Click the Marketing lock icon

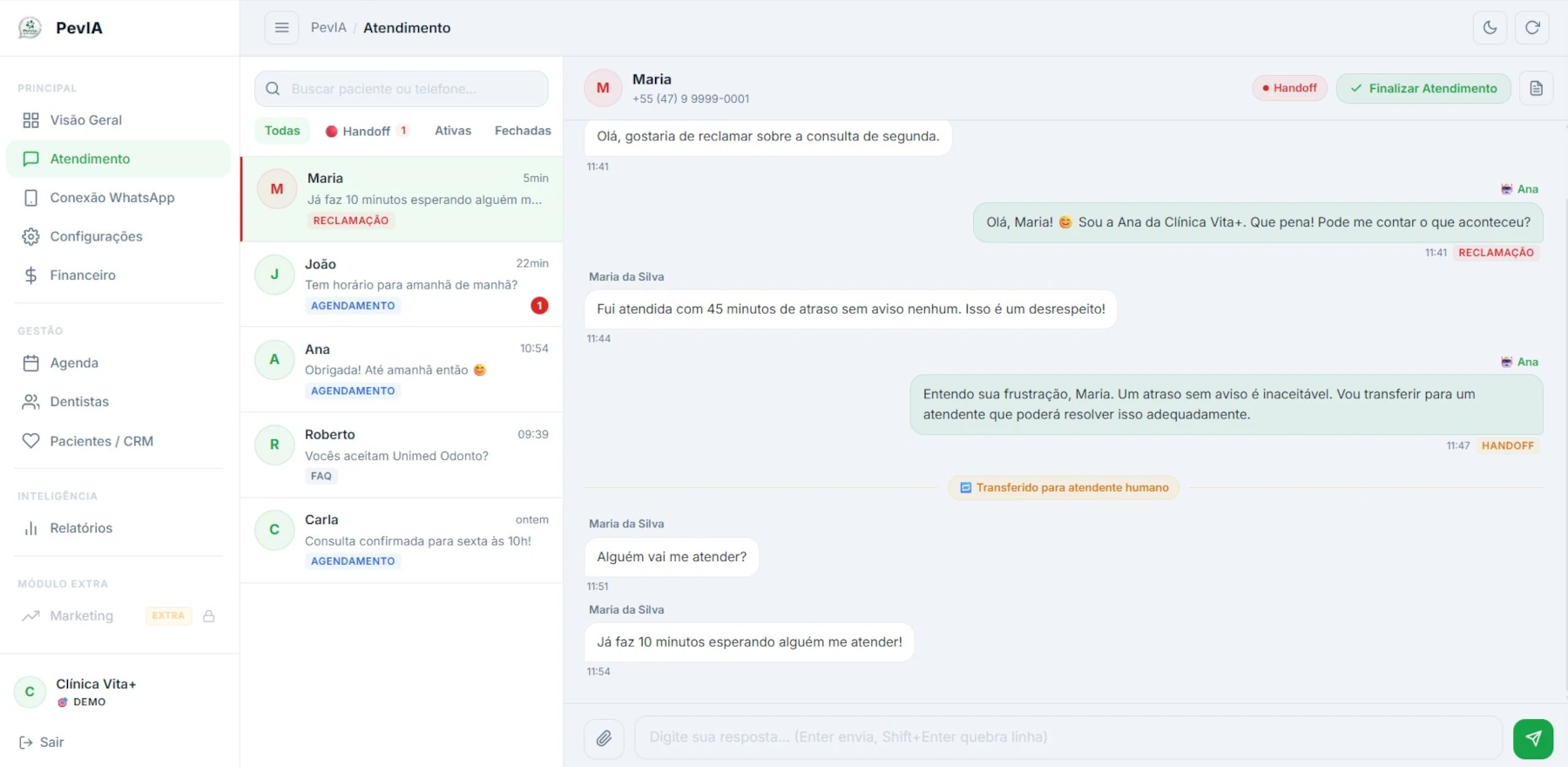209,616
